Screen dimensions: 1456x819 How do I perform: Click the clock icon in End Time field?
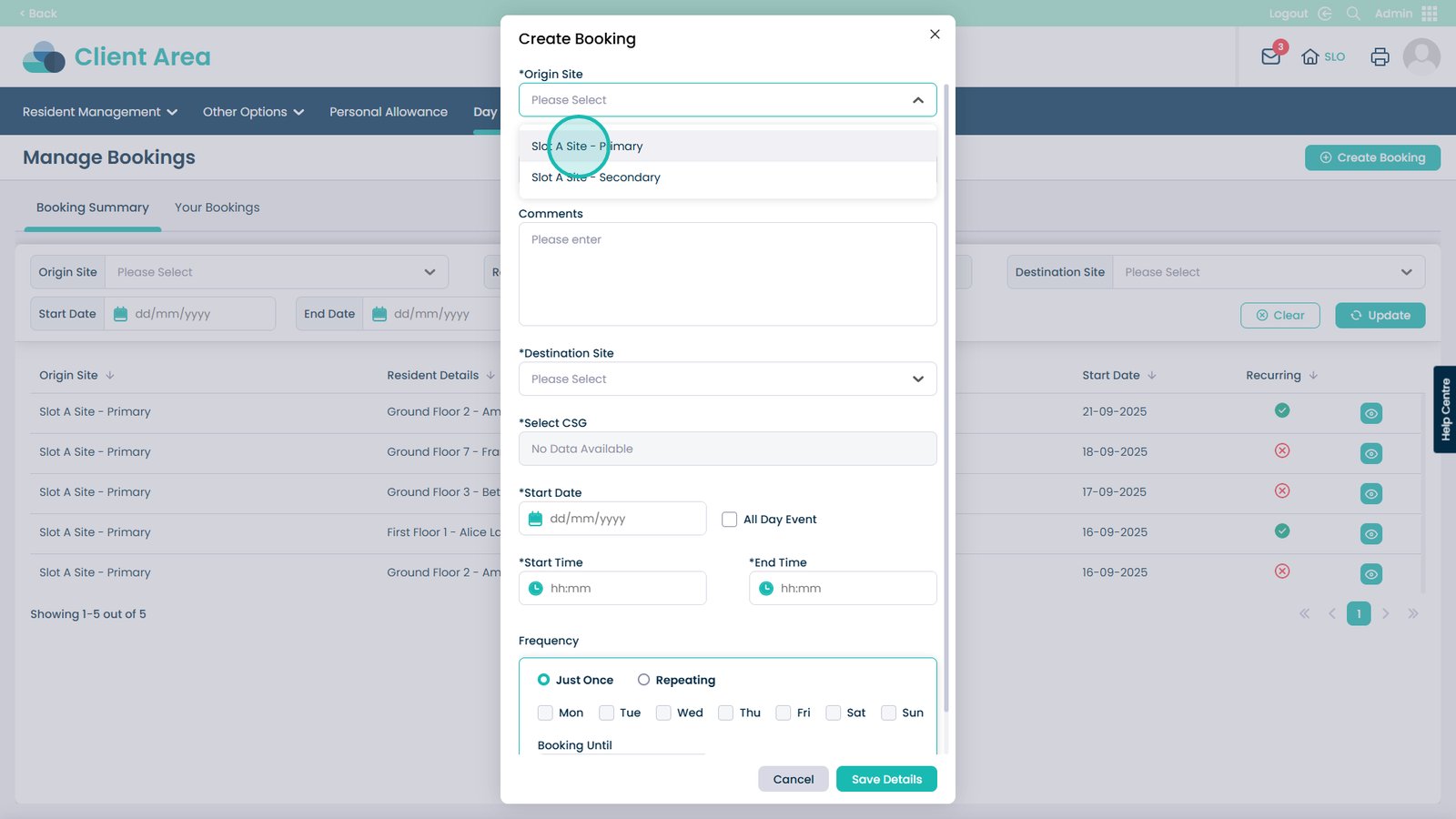pos(766,589)
